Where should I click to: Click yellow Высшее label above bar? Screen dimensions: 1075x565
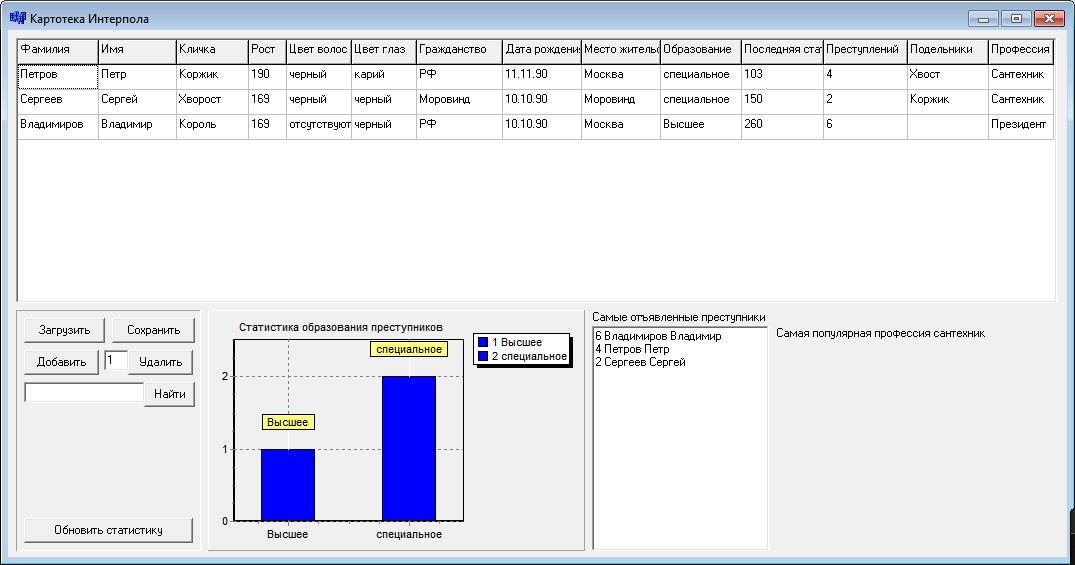pyautogui.click(x=288, y=422)
